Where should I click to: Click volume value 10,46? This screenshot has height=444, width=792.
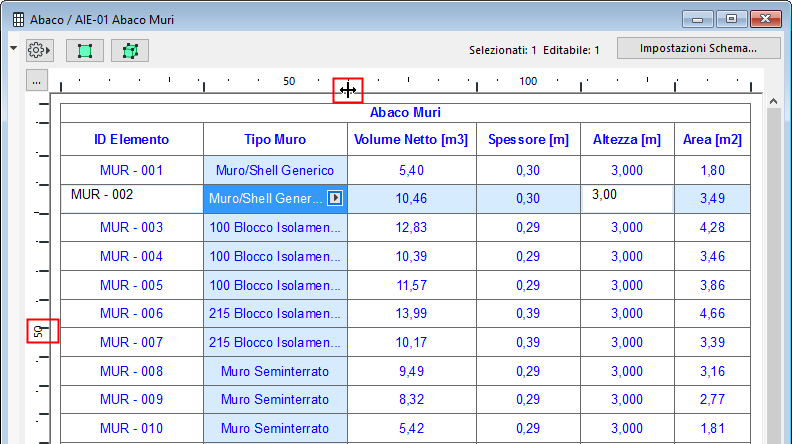pyautogui.click(x=412, y=199)
